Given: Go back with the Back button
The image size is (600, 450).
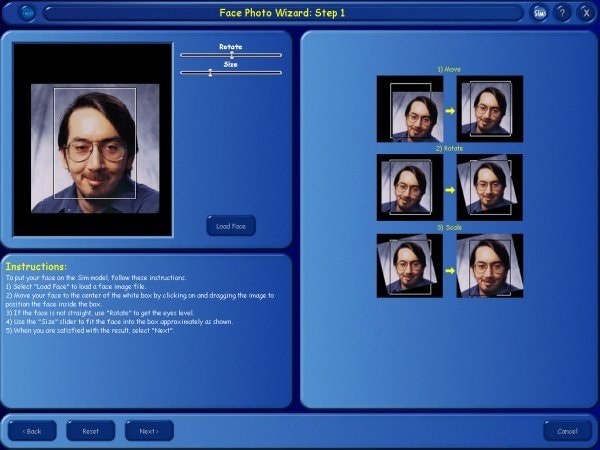Looking at the screenshot, I should coord(33,431).
